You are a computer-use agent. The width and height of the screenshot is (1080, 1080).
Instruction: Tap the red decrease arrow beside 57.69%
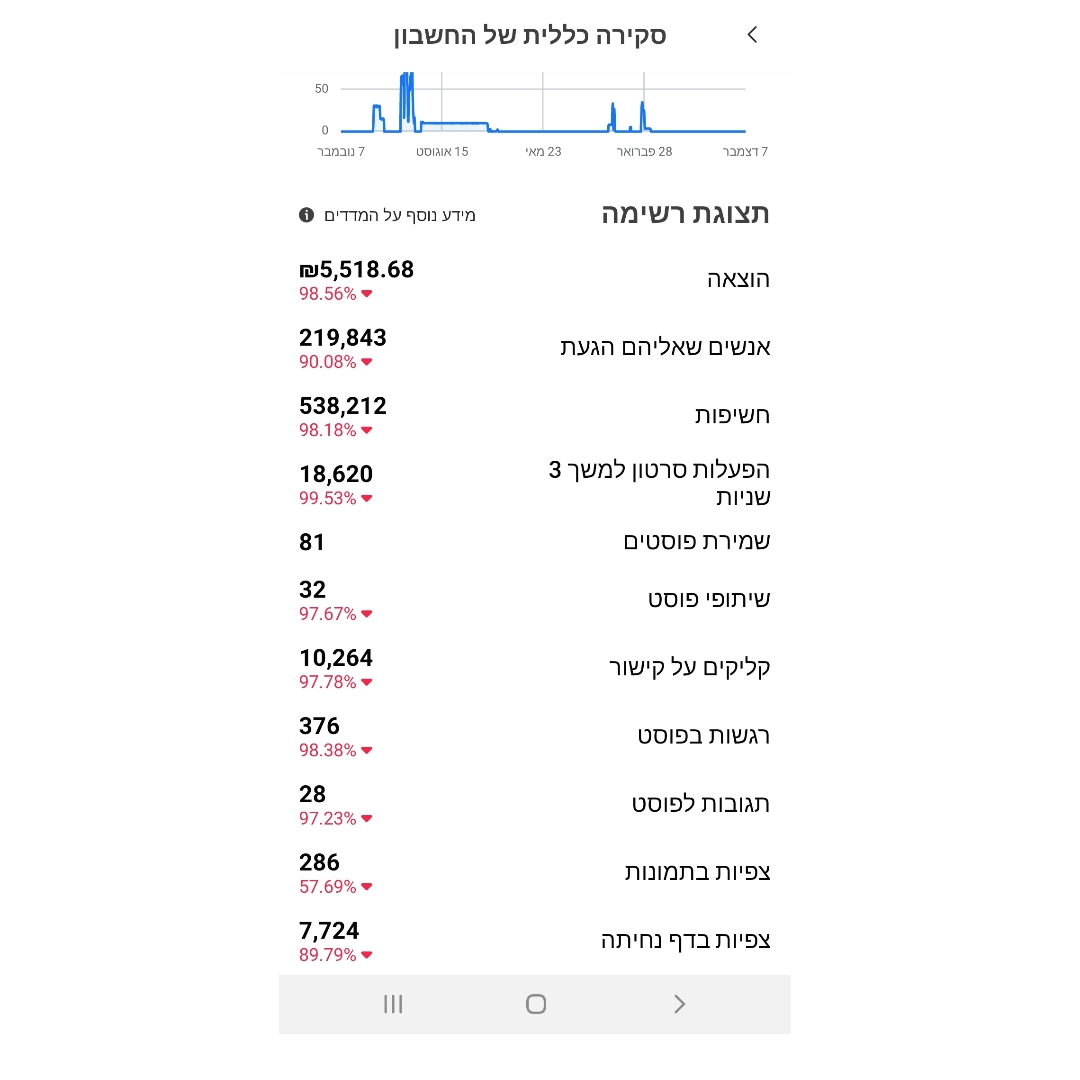366,887
